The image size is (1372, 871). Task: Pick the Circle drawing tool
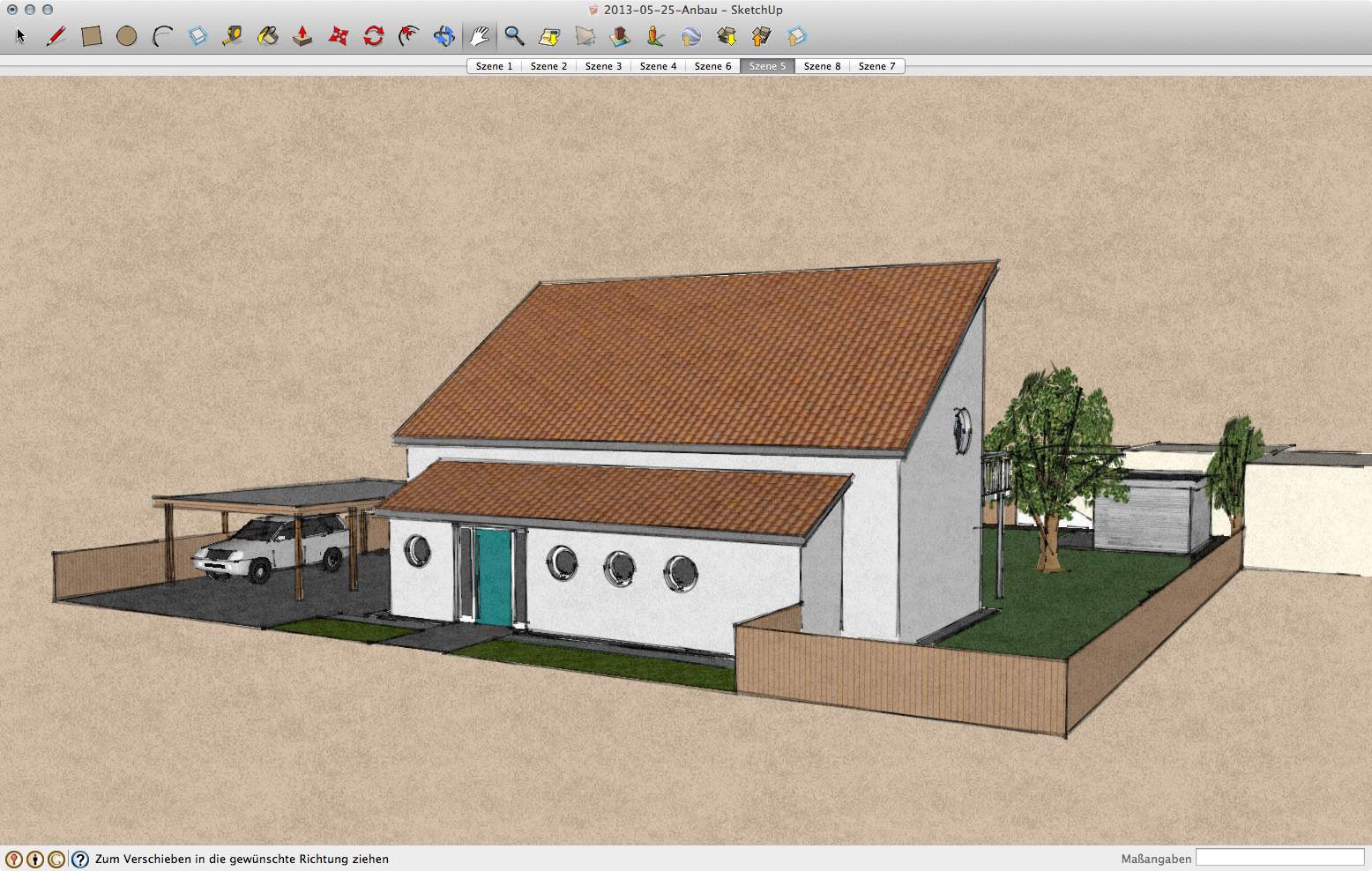click(x=127, y=36)
